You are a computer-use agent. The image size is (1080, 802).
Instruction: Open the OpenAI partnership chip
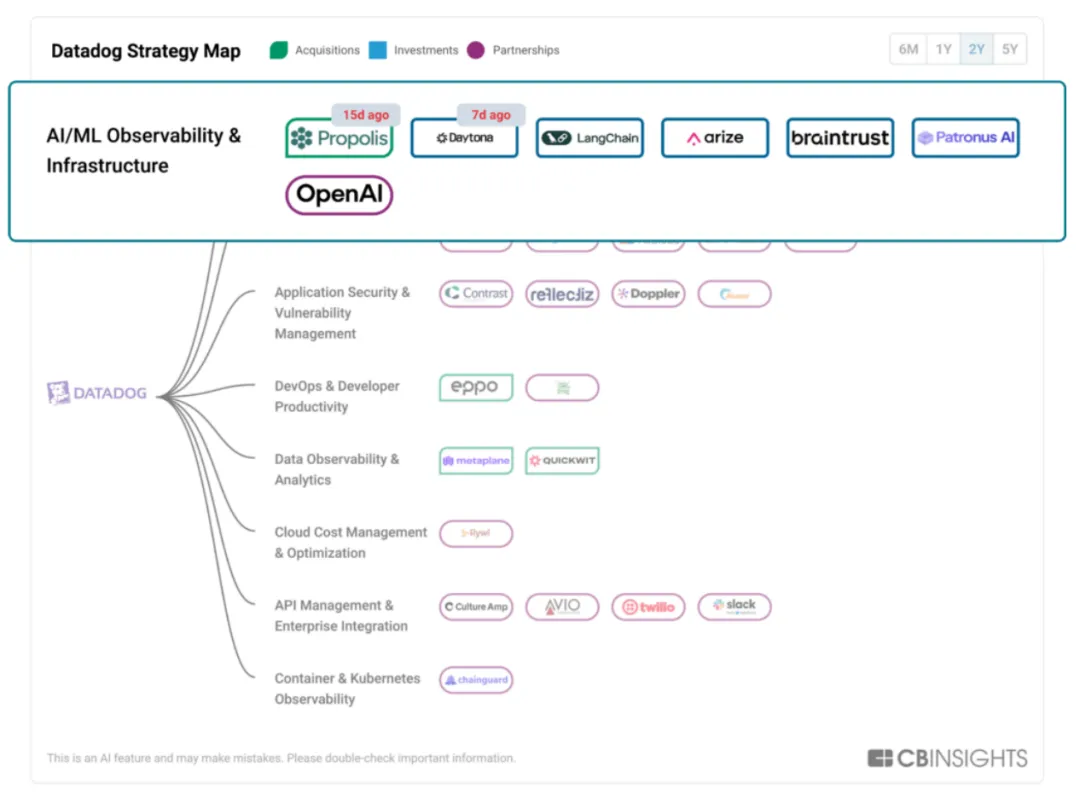[x=339, y=195]
